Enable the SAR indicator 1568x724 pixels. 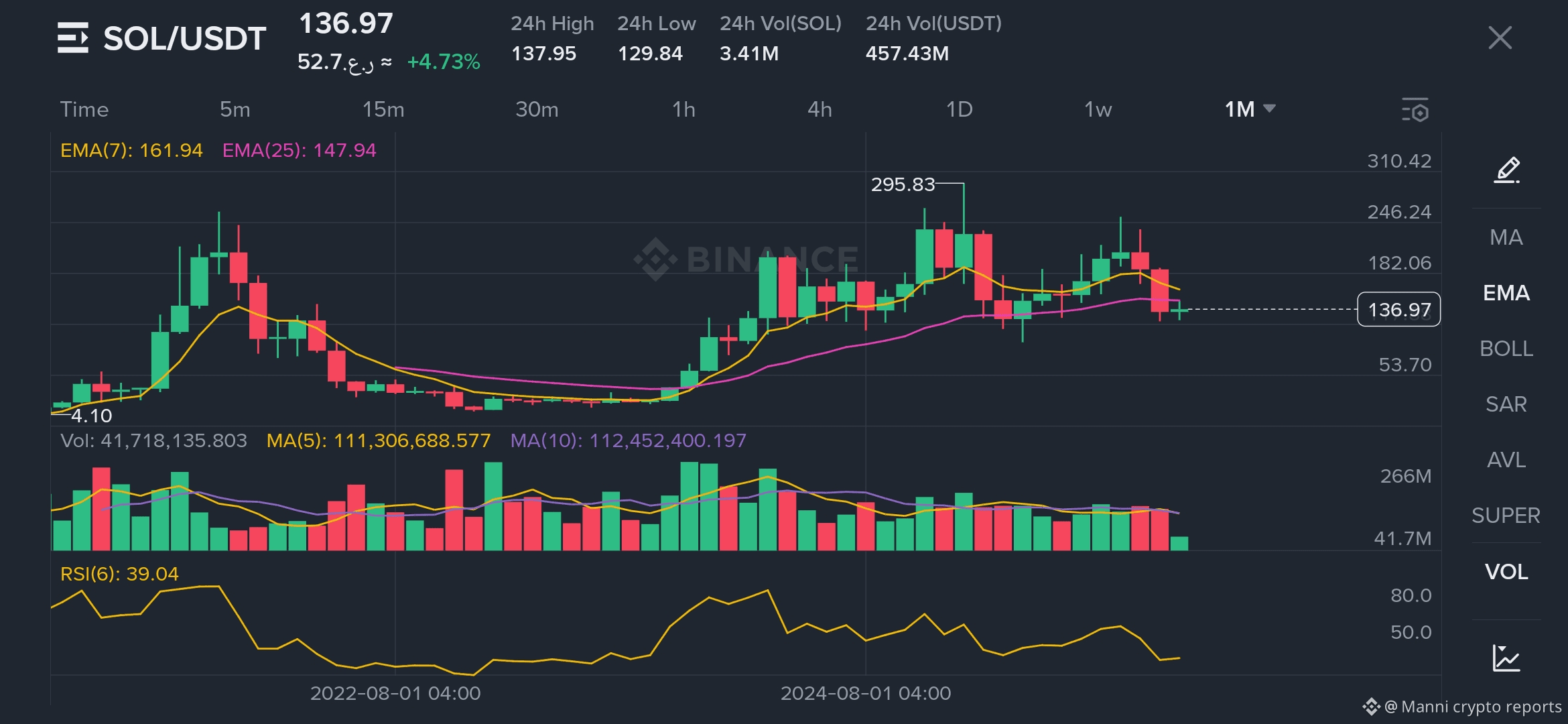[x=1506, y=404]
